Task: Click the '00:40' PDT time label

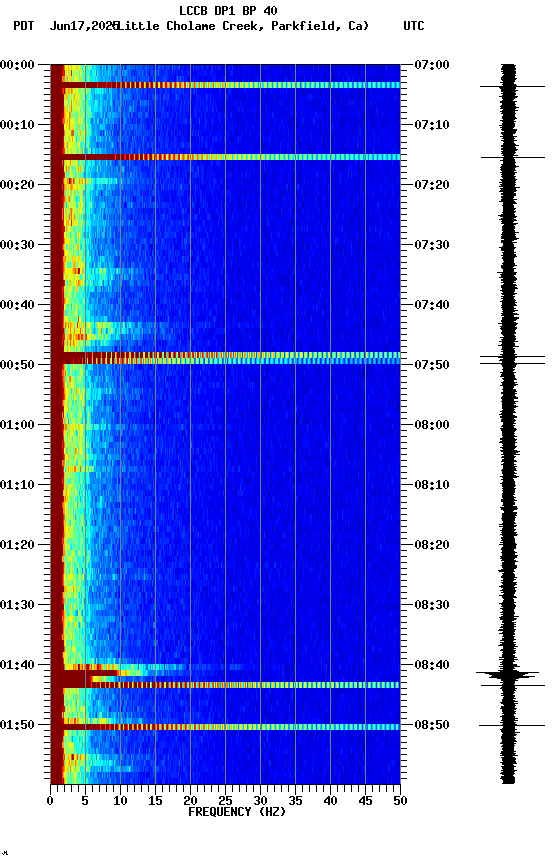Action: (17, 305)
